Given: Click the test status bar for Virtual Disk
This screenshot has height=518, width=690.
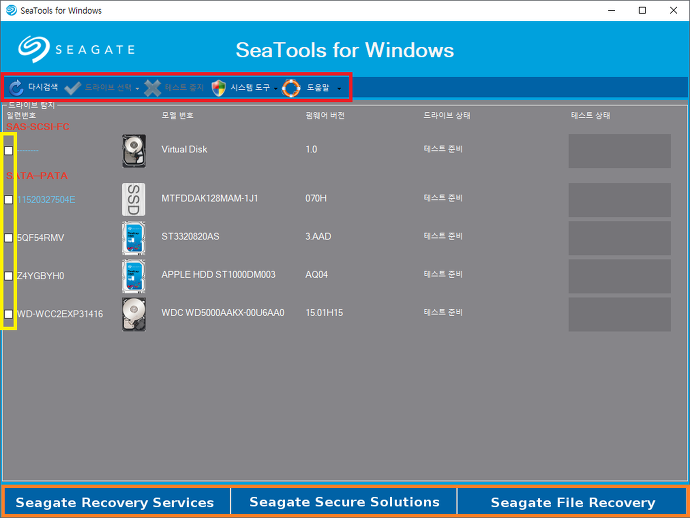Looking at the screenshot, I should coord(620,151).
